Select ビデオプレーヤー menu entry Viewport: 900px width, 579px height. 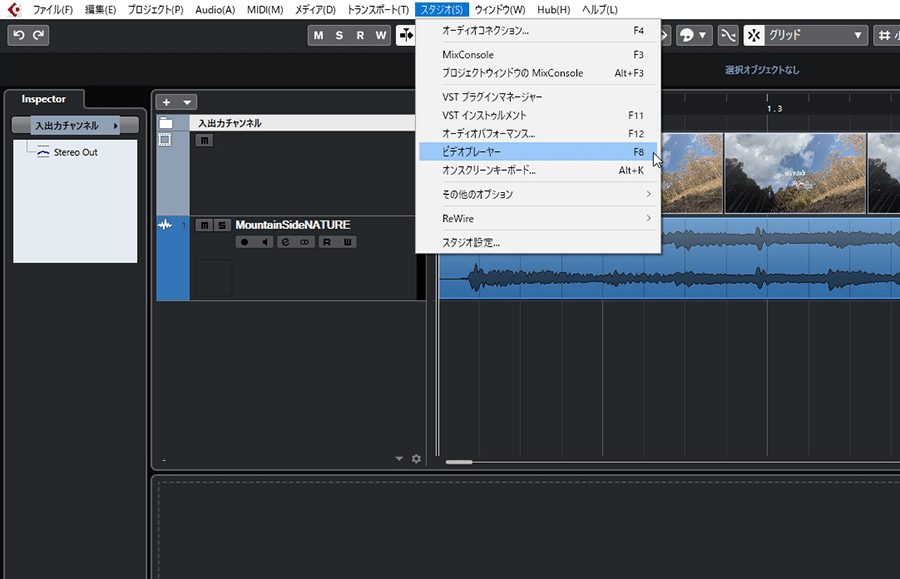pyautogui.click(x=538, y=151)
